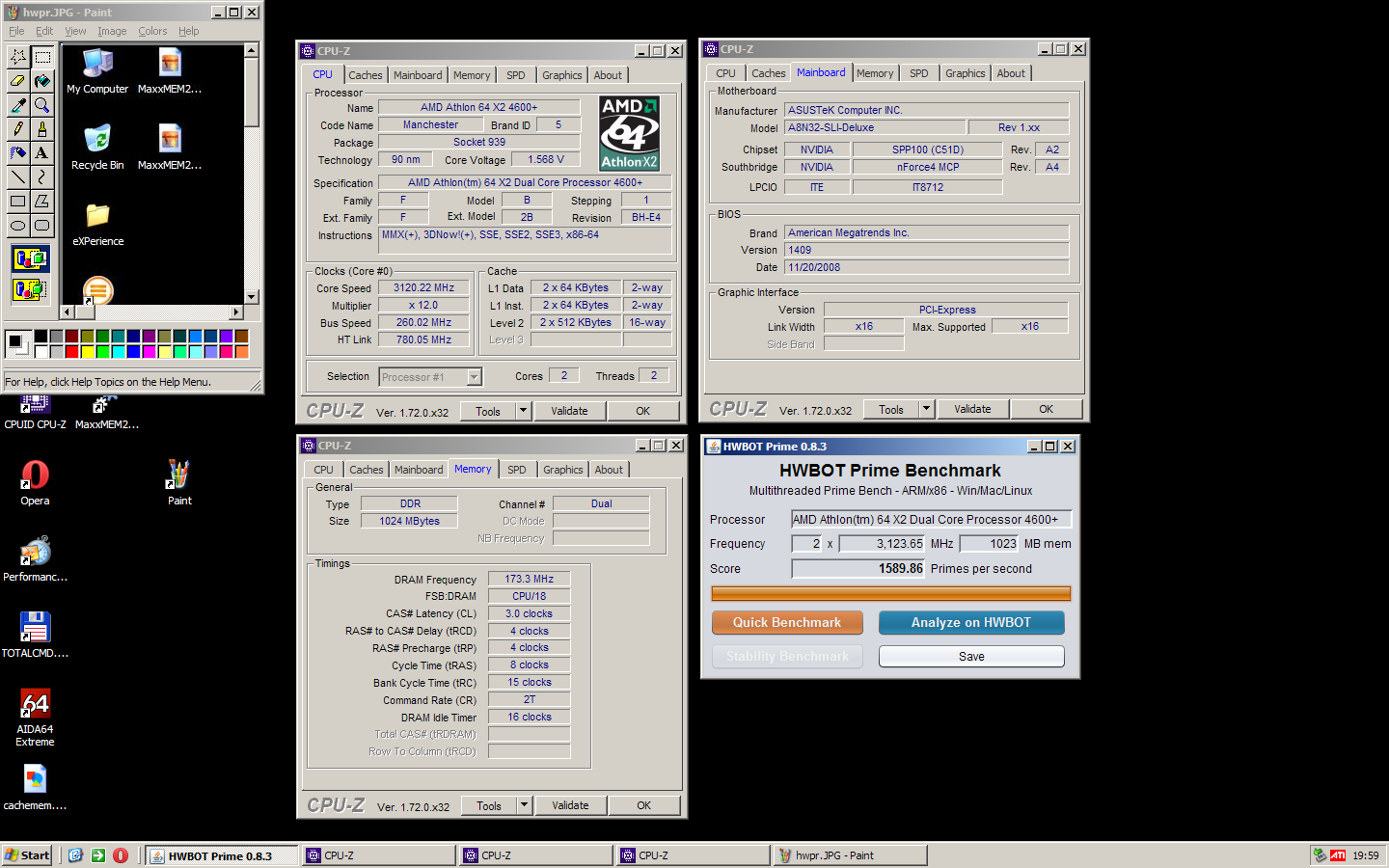The width and height of the screenshot is (1389, 868).
Task: Choose the Fill With Color bucket tool
Action: (x=42, y=81)
